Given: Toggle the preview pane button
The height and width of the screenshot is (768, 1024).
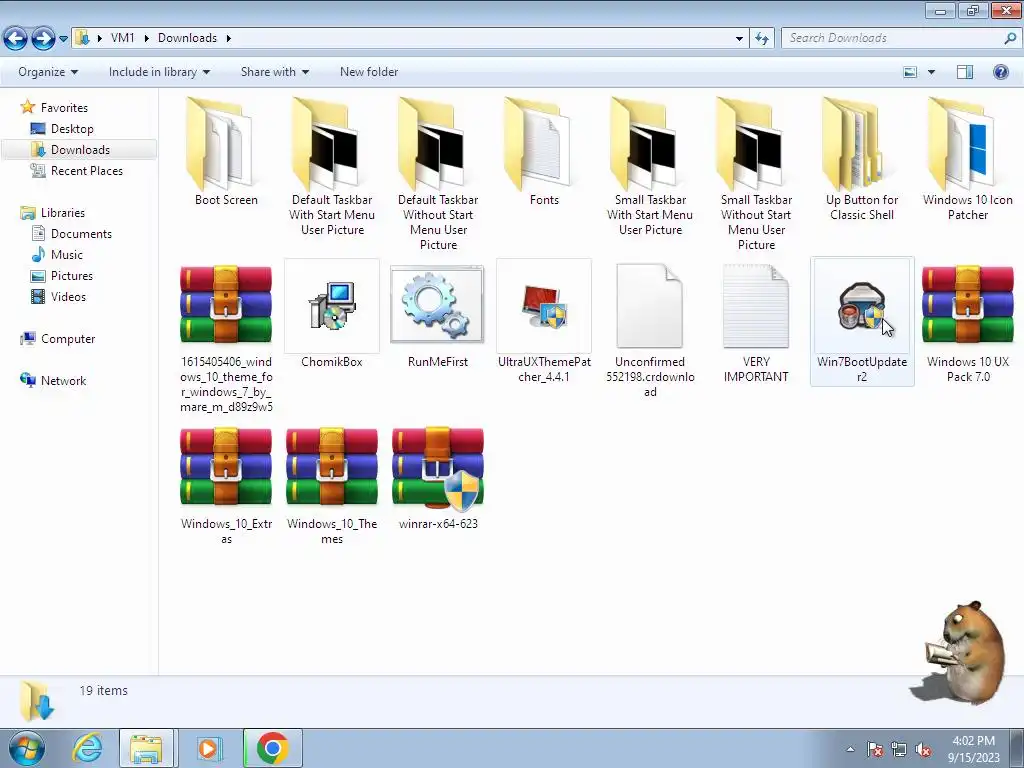Looking at the screenshot, I should tap(965, 72).
